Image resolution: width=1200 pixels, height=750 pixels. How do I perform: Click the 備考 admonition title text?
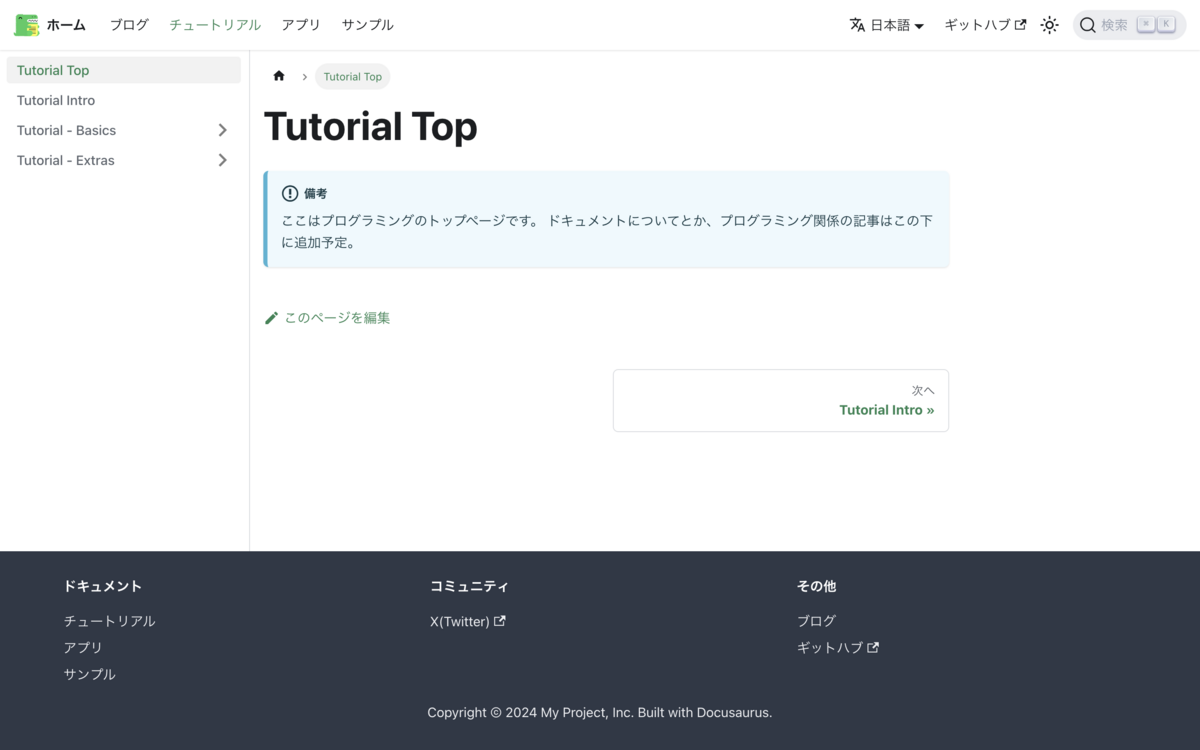pyautogui.click(x=315, y=193)
